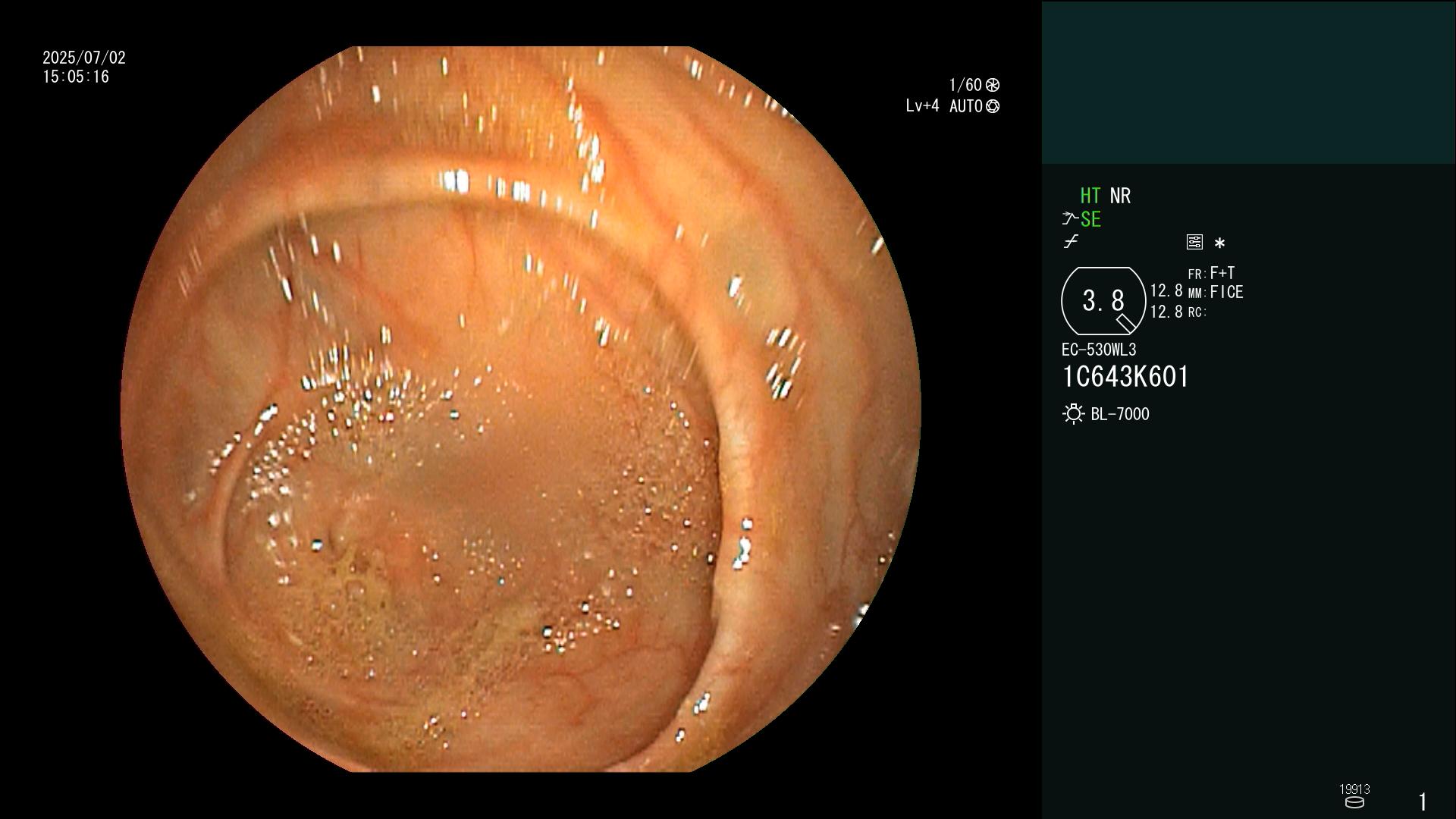Click the RC: label
The image size is (1456, 819).
(x=1197, y=312)
